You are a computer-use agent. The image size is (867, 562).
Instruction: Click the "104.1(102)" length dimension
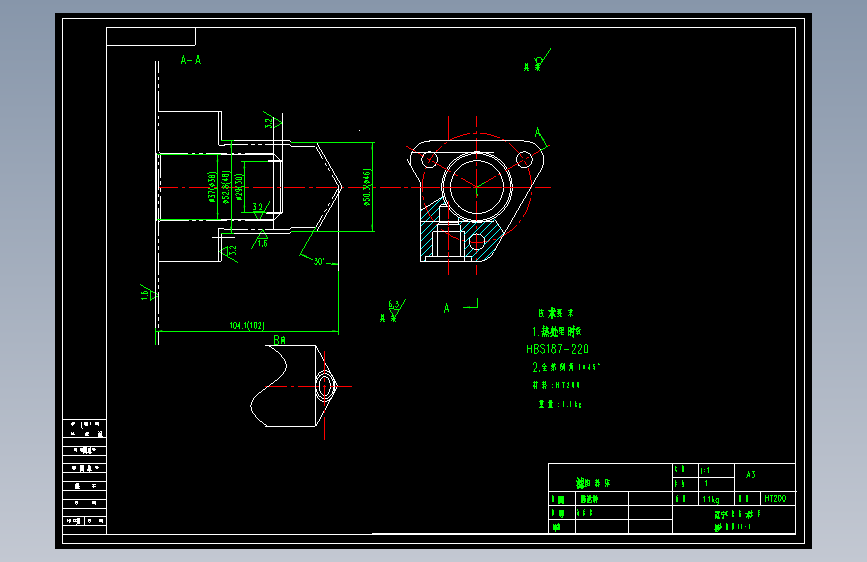(247, 326)
